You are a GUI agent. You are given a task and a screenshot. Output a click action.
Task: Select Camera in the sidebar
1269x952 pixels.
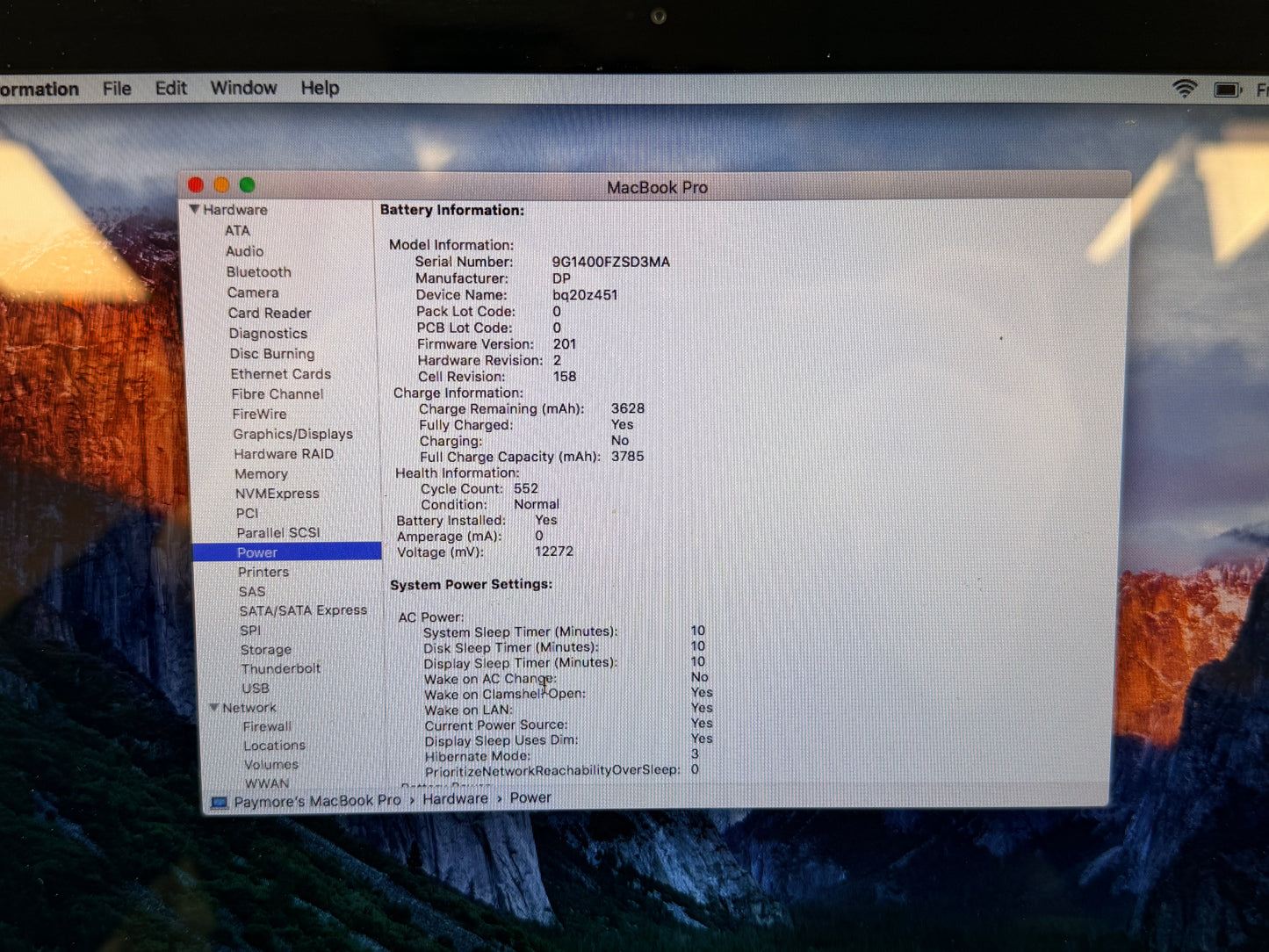[x=253, y=292]
